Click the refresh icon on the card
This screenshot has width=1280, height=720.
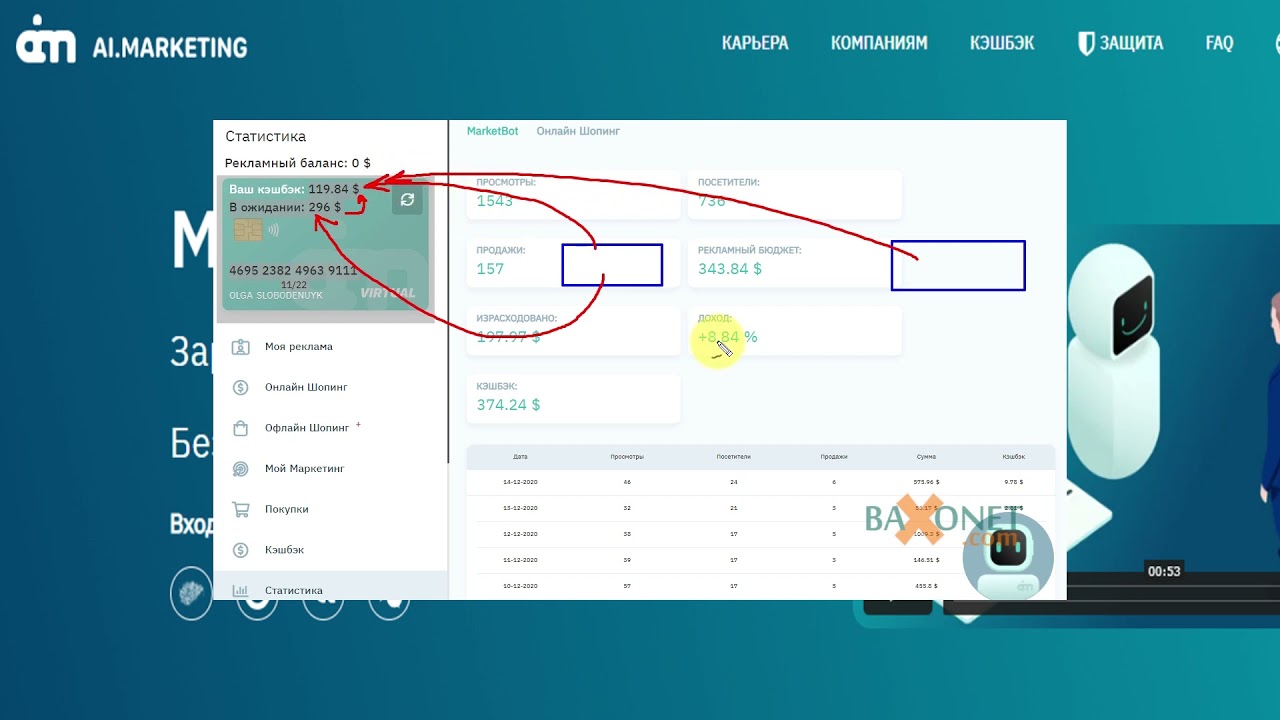(407, 200)
